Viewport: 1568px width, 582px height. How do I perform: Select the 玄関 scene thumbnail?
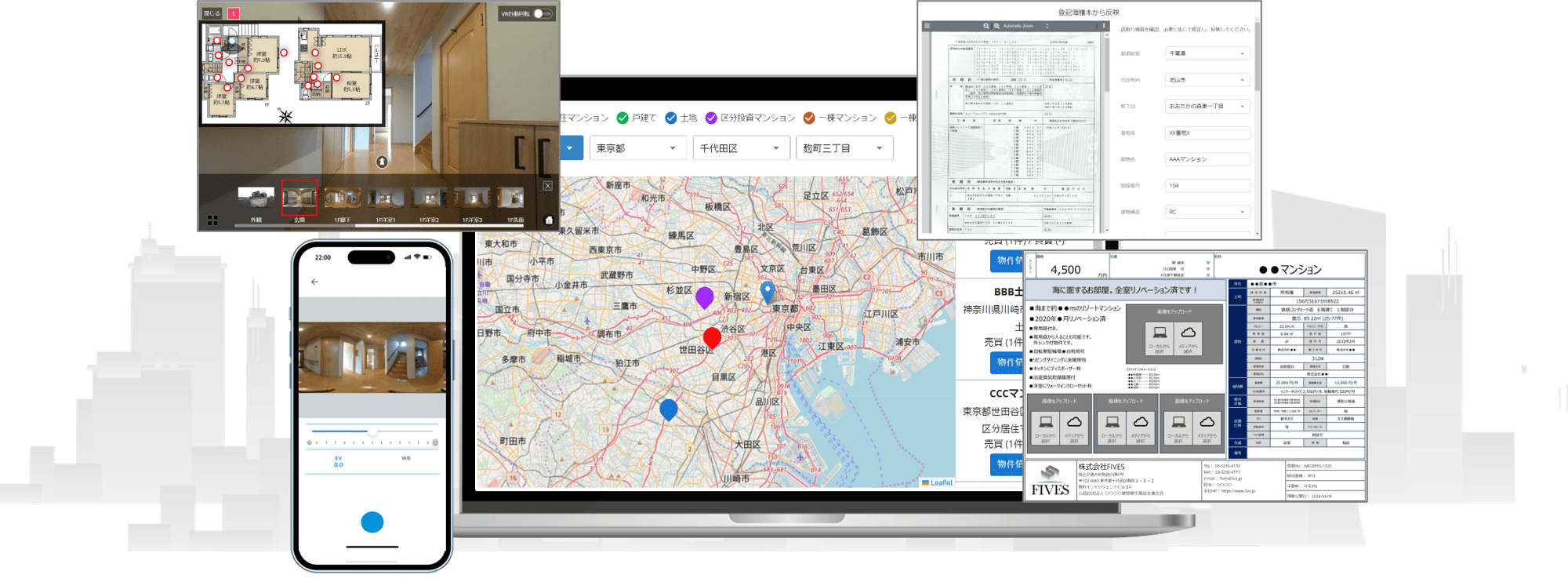(299, 198)
